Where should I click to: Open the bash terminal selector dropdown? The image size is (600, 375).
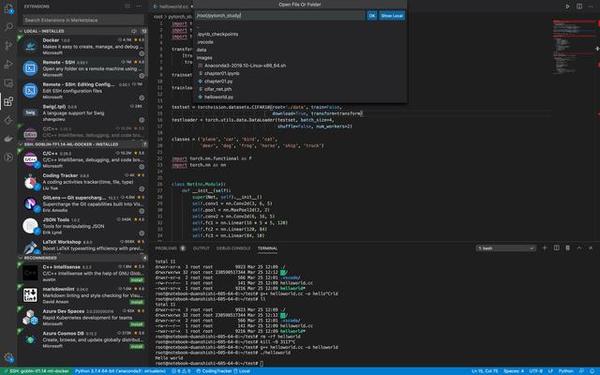[505, 248]
